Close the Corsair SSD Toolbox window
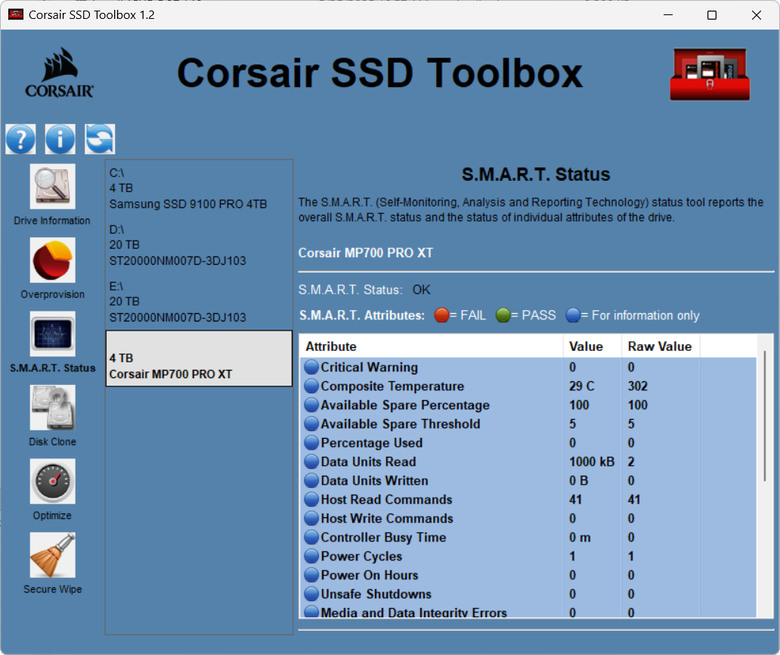 click(756, 15)
